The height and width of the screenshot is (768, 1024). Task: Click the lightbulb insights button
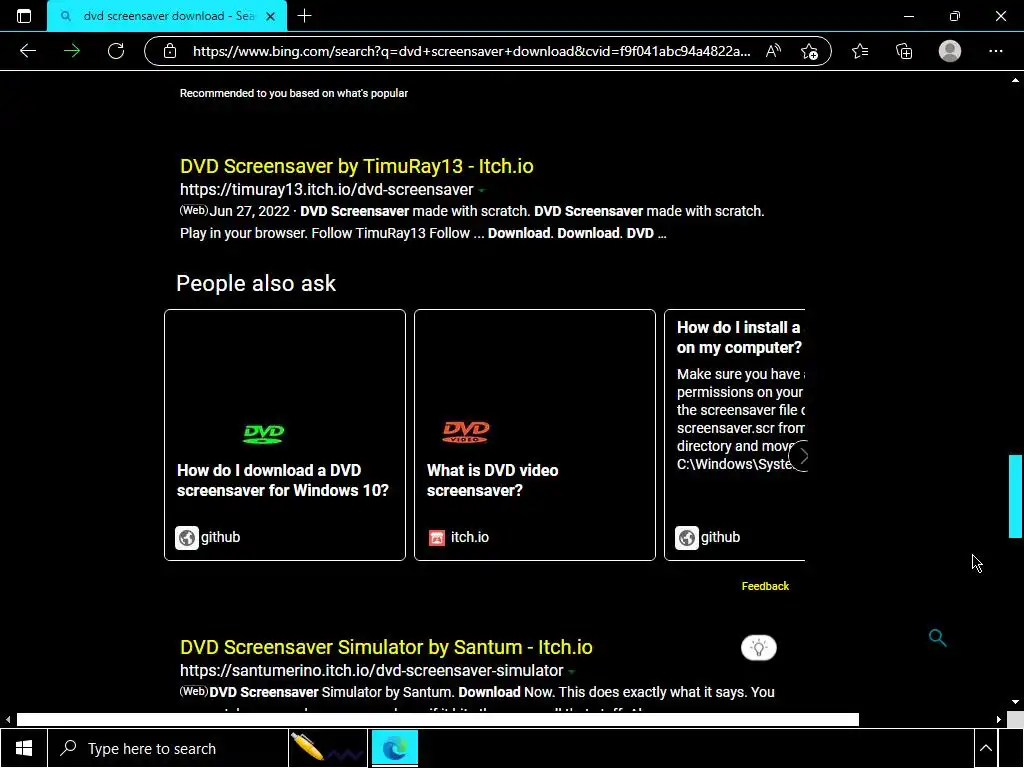759,648
